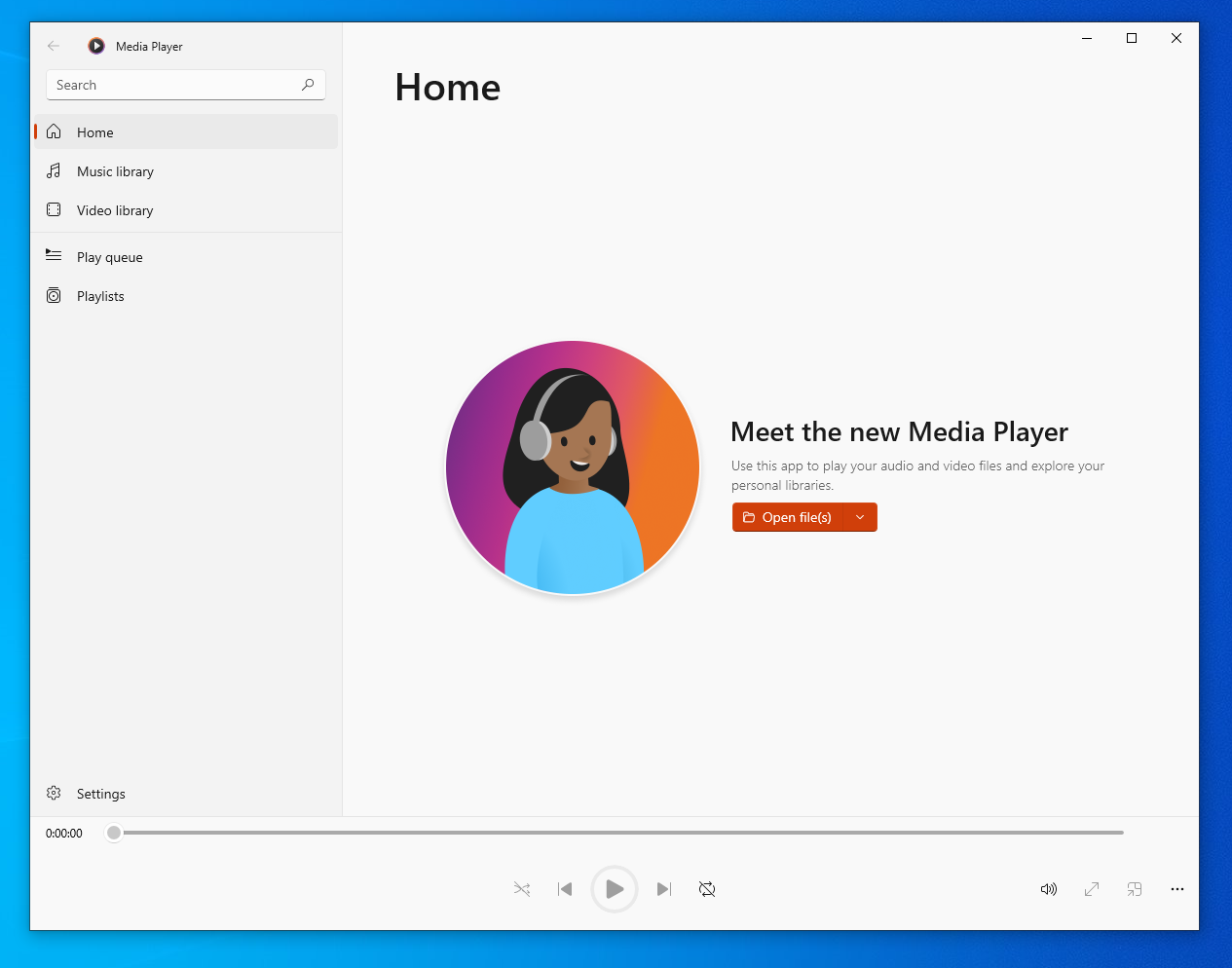
Task: Click the headphone girl illustration
Action: [573, 467]
